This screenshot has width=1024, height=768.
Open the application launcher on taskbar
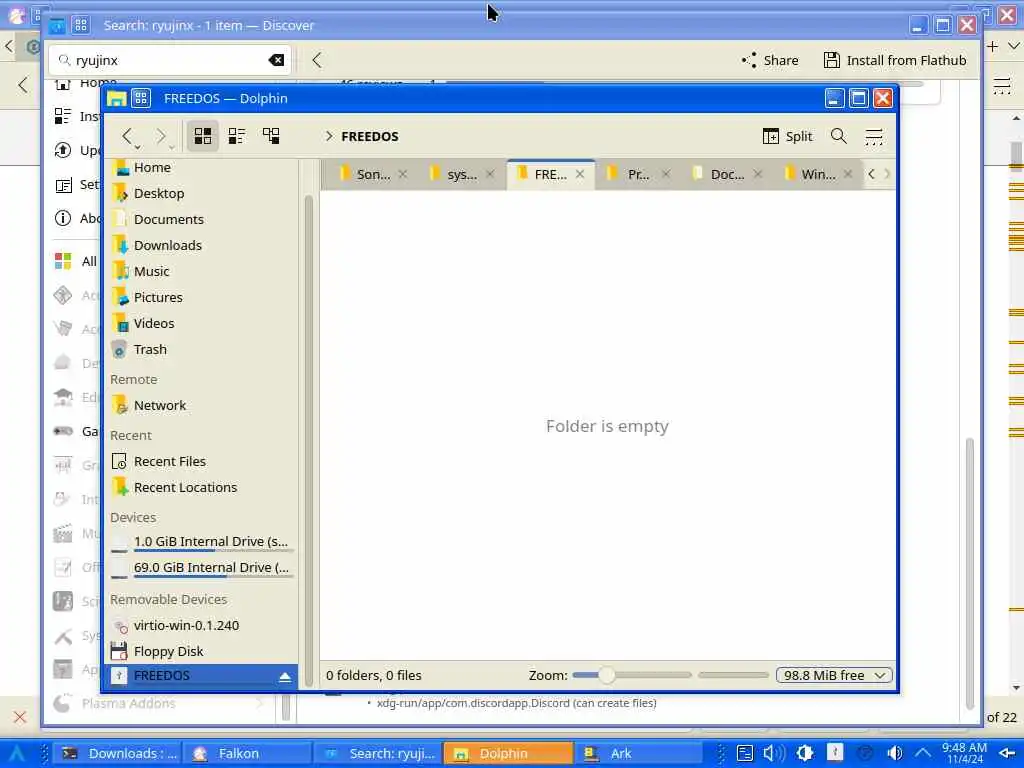tap(16, 754)
